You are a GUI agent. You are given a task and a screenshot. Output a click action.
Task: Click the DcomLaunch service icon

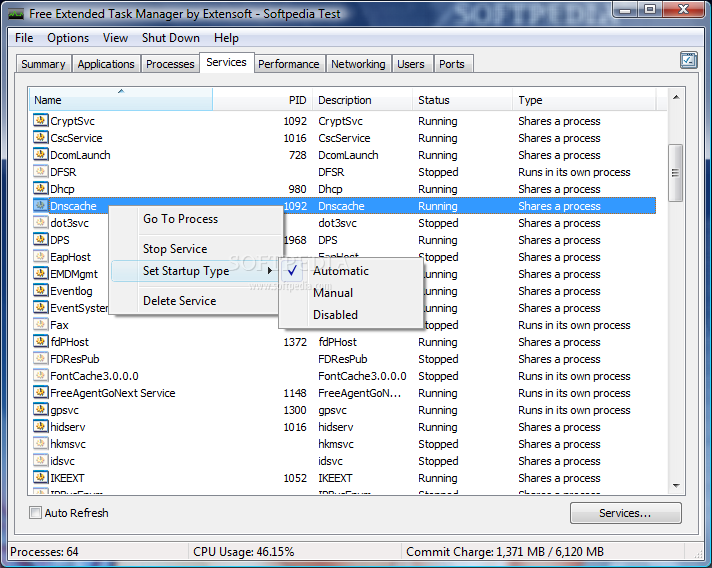[x=40, y=155]
